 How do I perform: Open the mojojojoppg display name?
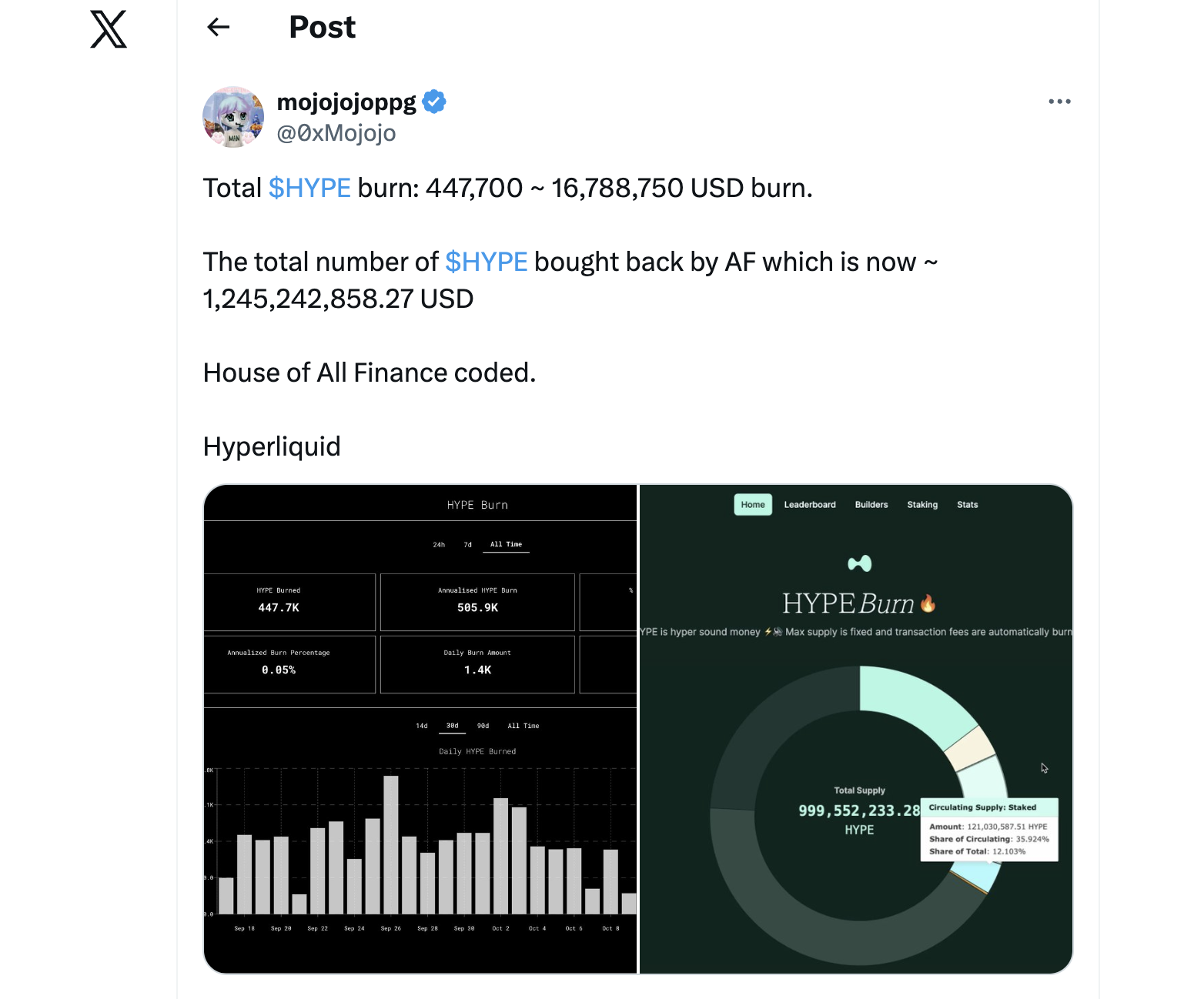(346, 102)
